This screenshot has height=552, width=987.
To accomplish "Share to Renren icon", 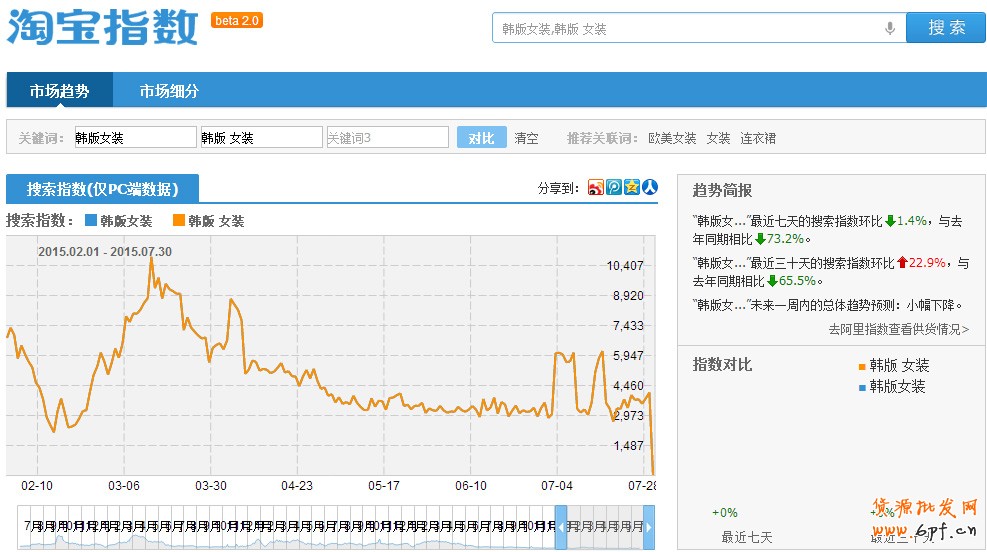I will pyautogui.click(x=650, y=187).
